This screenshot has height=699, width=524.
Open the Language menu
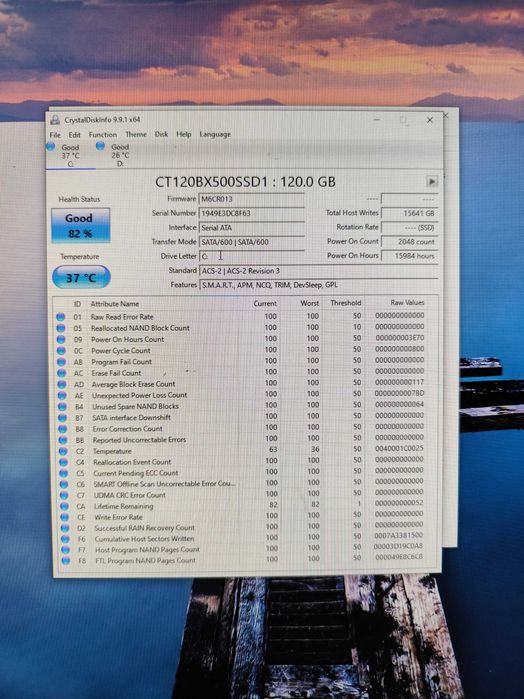pos(215,134)
